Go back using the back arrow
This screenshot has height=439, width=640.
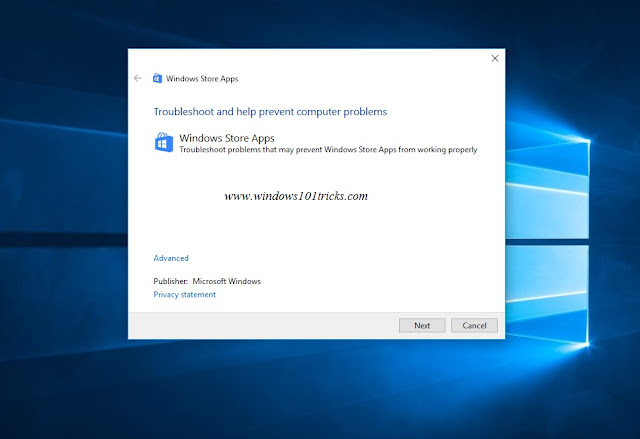point(138,78)
